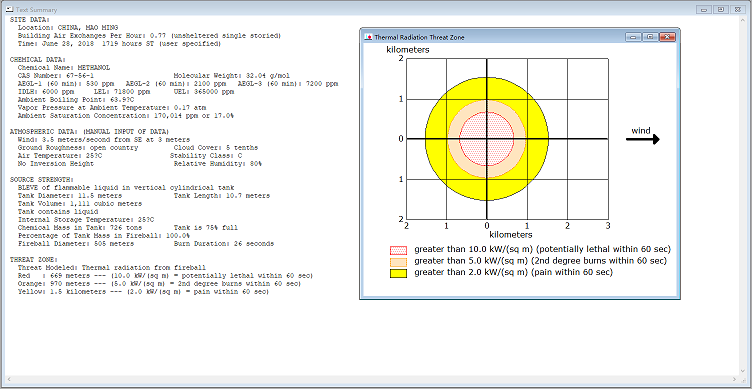This screenshot has width=752, height=389.
Task: Click the 'IDLH: 6000 ppm' text
Action: (x=46, y=92)
